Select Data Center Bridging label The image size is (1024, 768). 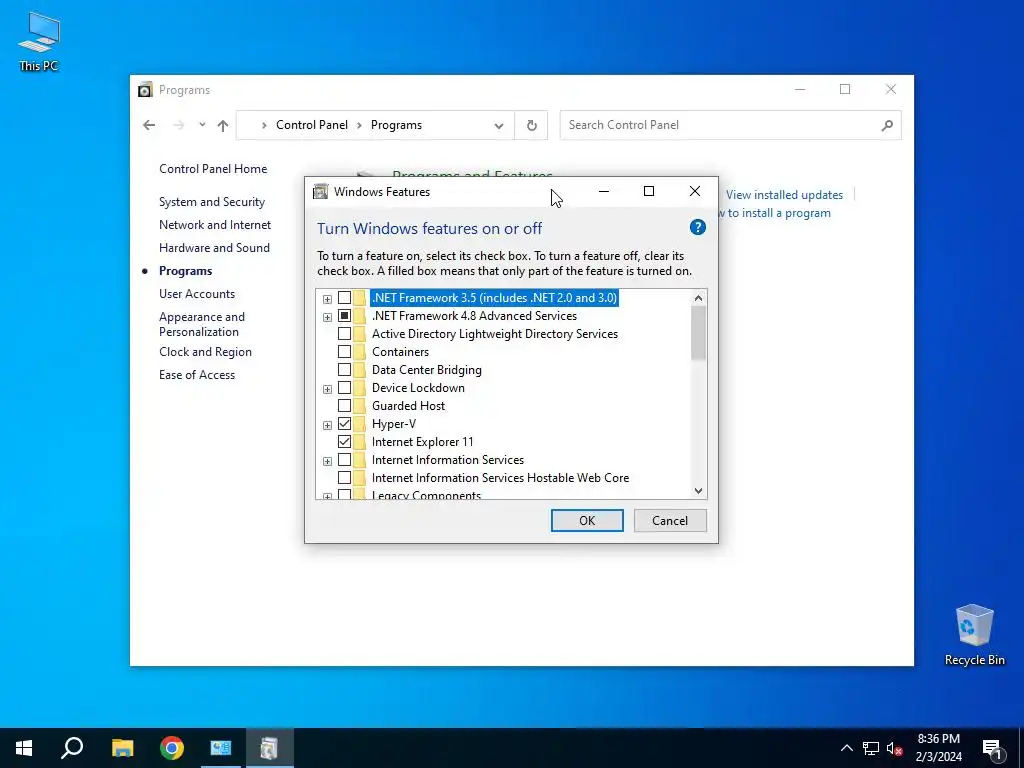[426, 370]
